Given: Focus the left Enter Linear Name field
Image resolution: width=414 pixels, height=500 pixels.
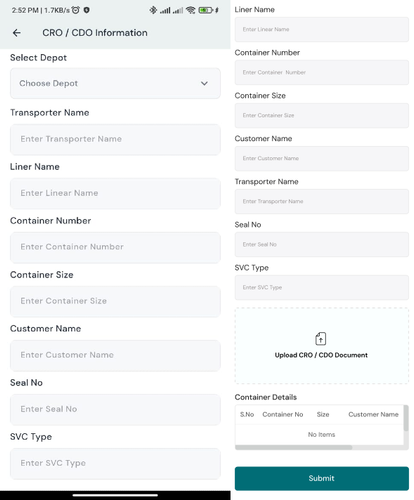Looking at the screenshot, I should pos(115,193).
